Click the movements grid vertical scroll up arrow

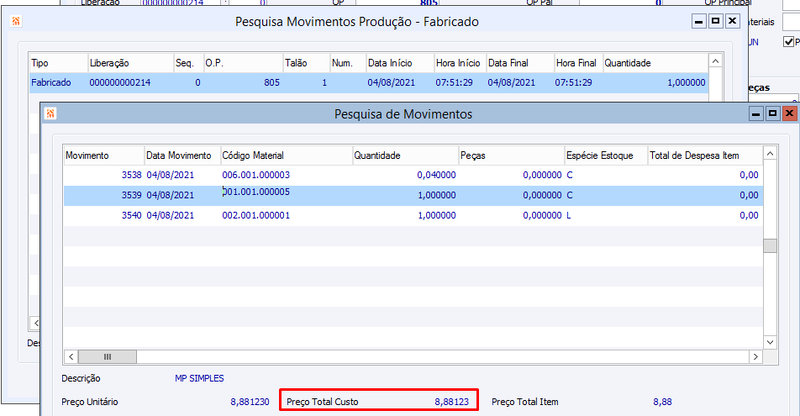pyautogui.click(x=770, y=154)
